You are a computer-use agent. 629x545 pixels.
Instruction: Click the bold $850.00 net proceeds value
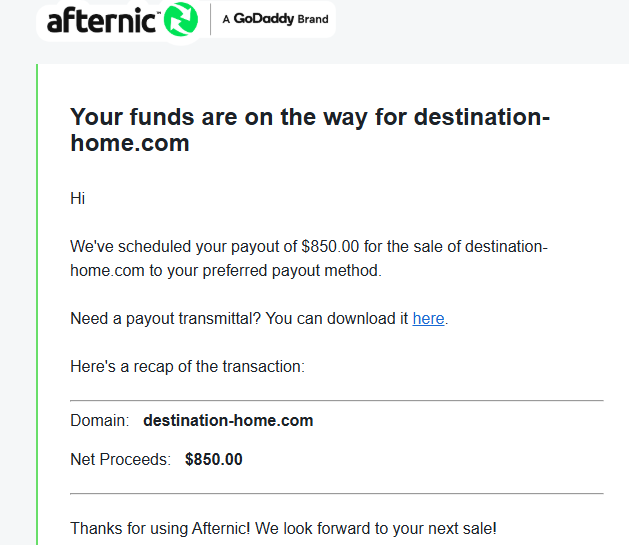[214, 459]
